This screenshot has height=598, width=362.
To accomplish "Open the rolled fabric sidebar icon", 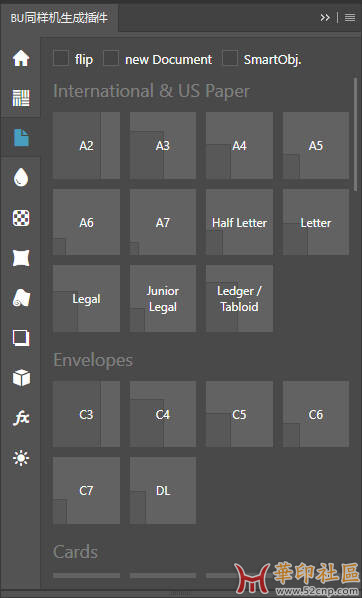I will coord(21,298).
